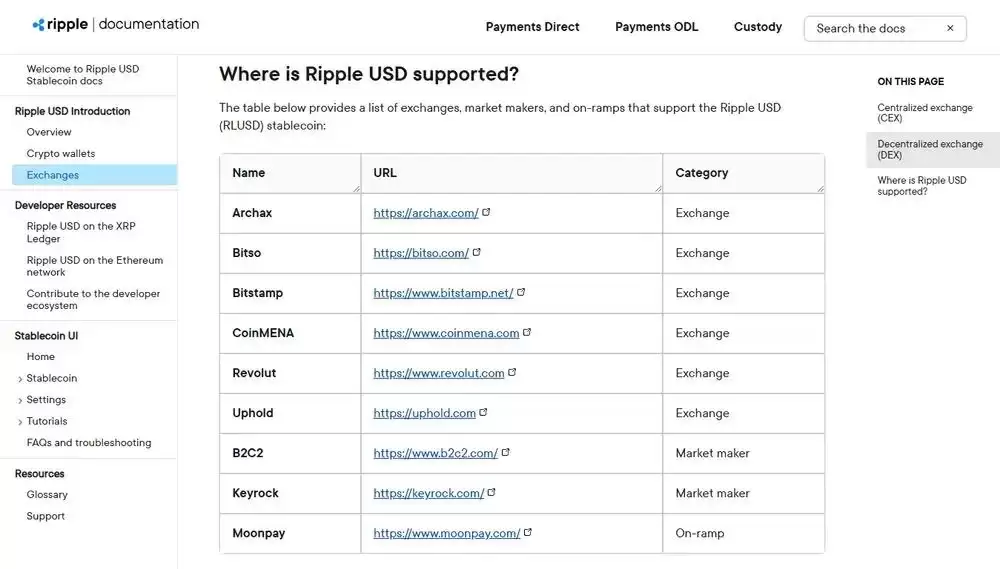1000x569 pixels.
Task: Click external link icon next to coinmena.com
Action: coord(527,332)
